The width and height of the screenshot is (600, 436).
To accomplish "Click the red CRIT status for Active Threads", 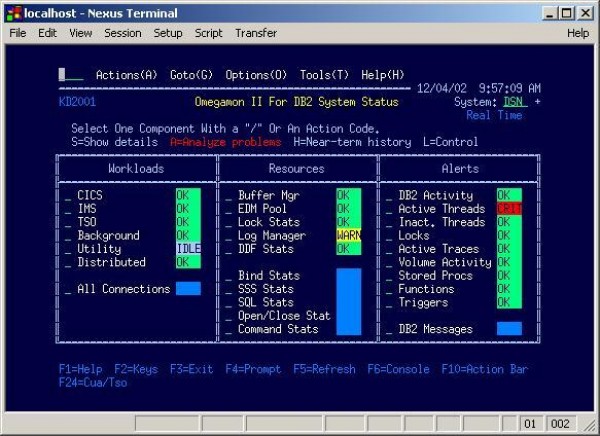I will 509,209.
